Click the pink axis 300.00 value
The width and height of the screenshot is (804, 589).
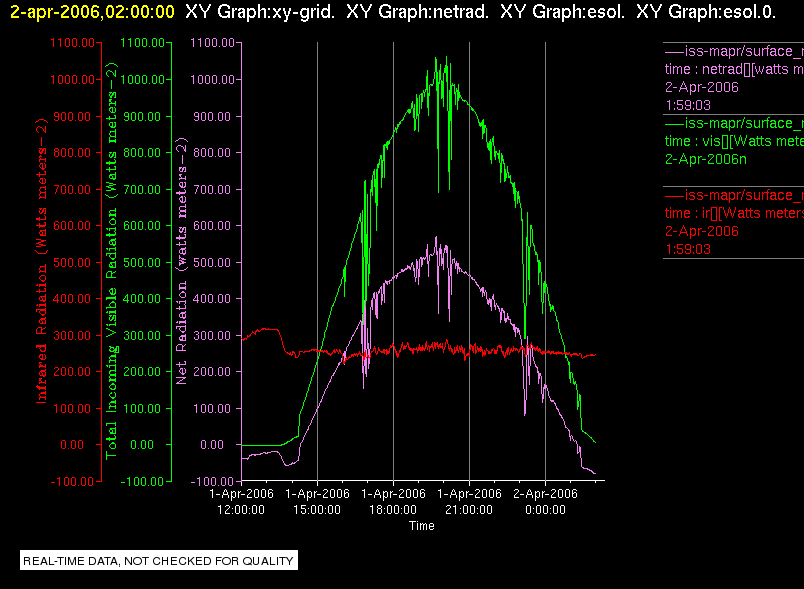(x=212, y=336)
